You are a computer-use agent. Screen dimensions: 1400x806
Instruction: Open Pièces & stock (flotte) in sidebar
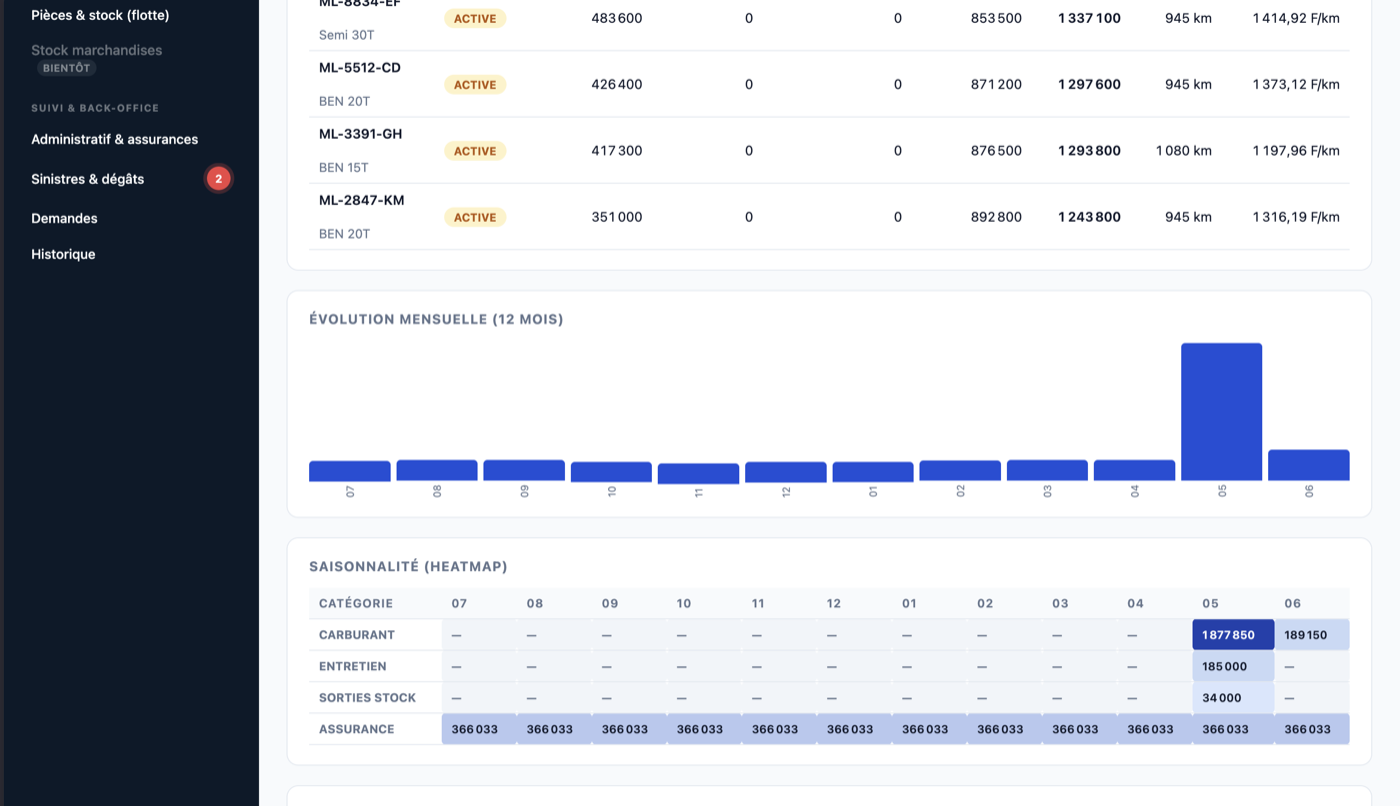[x=100, y=15]
